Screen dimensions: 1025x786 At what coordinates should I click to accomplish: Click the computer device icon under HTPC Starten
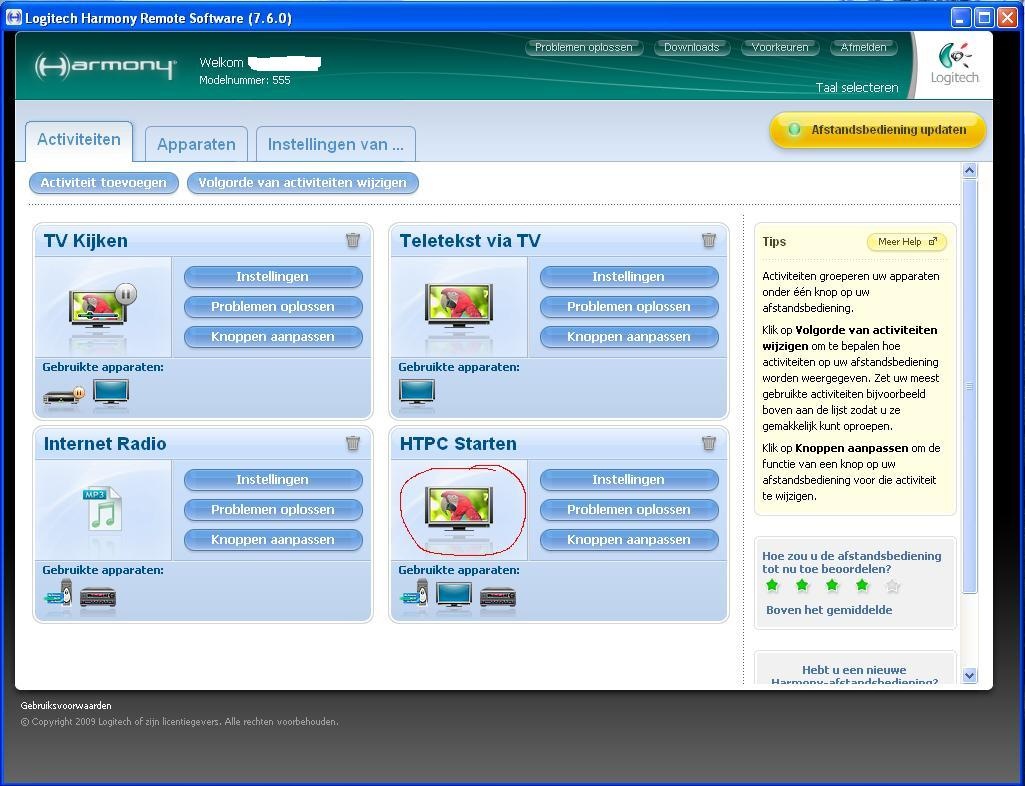pos(414,594)
